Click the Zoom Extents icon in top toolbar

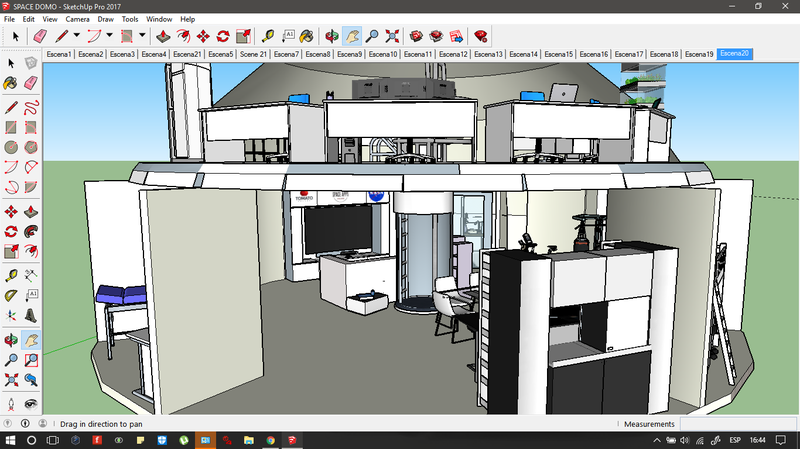pos(392,36)
